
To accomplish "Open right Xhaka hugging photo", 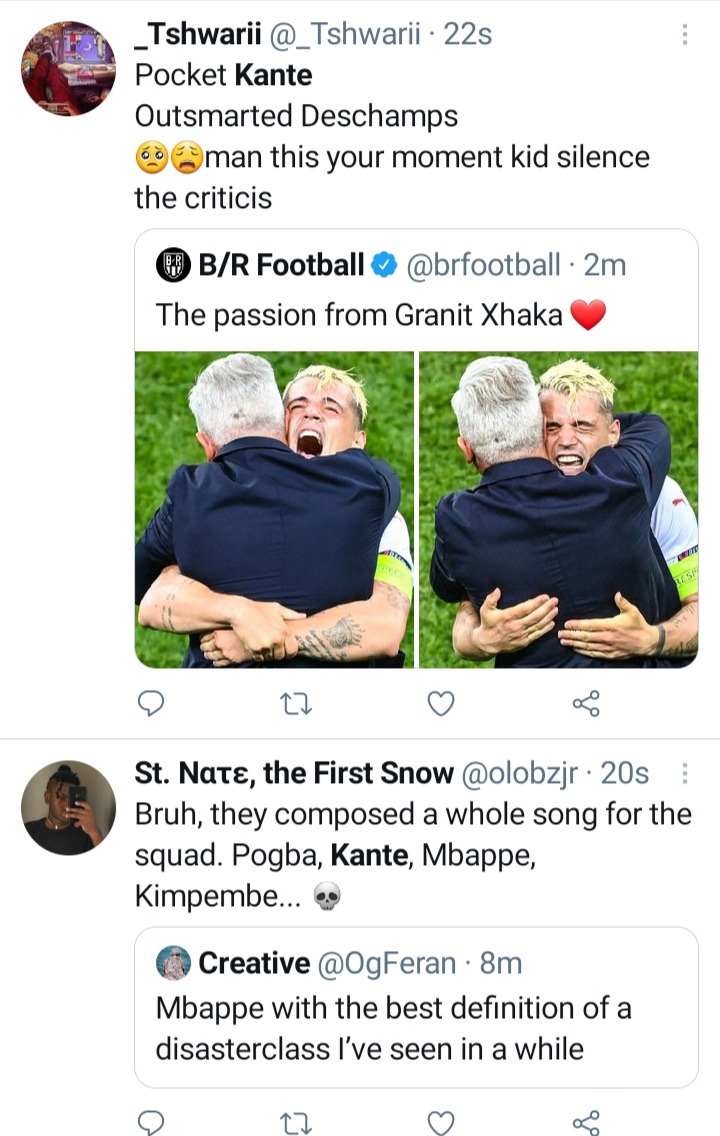I will (558, 509).
